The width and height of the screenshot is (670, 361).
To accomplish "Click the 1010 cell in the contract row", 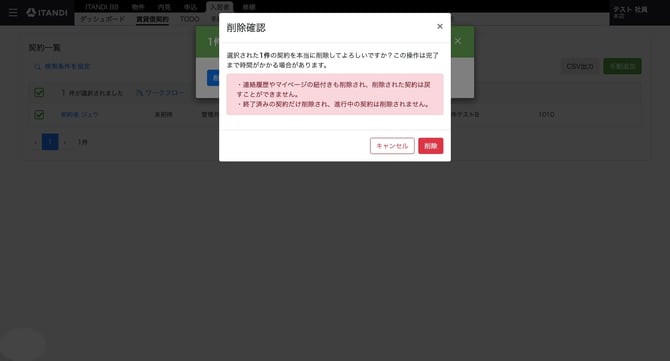I will click(x=546, y=114).
